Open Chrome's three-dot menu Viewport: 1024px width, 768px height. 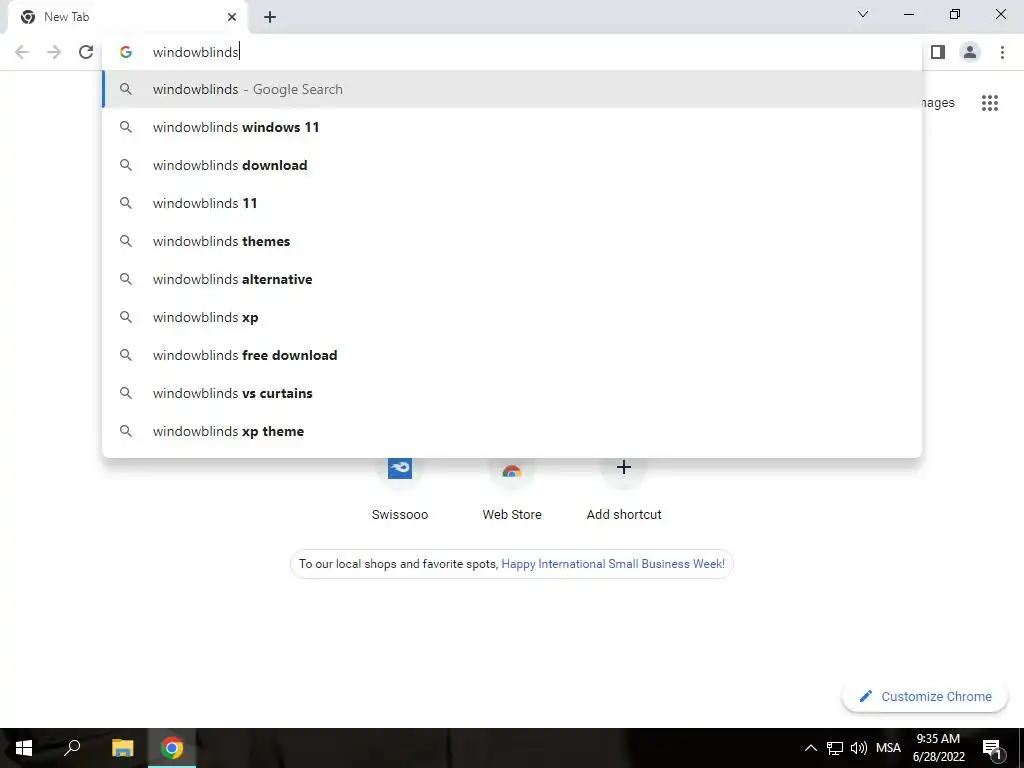(x=1002, y=52)
